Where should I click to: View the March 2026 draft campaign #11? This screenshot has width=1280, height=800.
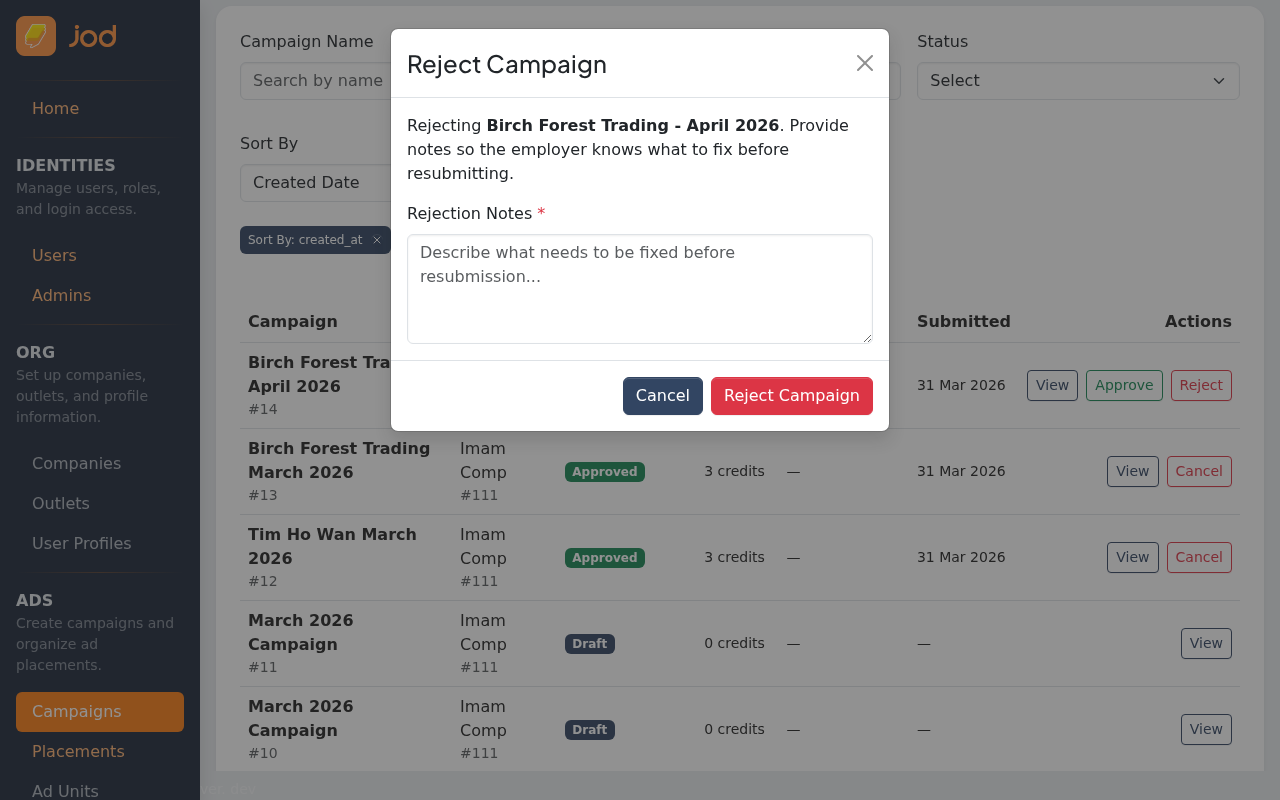1206,643
